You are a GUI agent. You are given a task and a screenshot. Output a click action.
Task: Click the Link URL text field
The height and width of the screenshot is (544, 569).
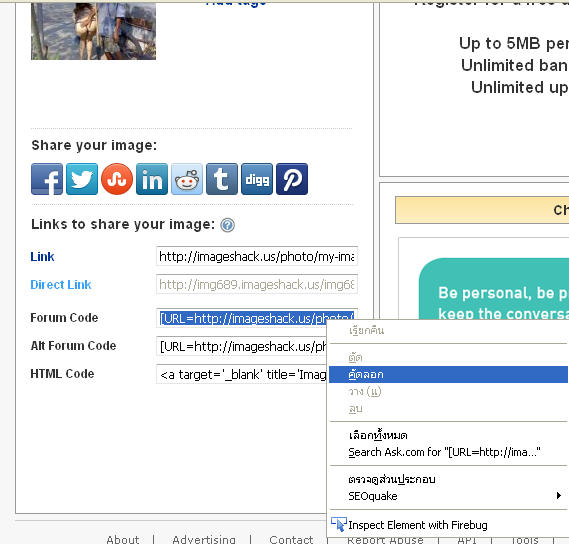pyautogui.click(x=257, y=256)
